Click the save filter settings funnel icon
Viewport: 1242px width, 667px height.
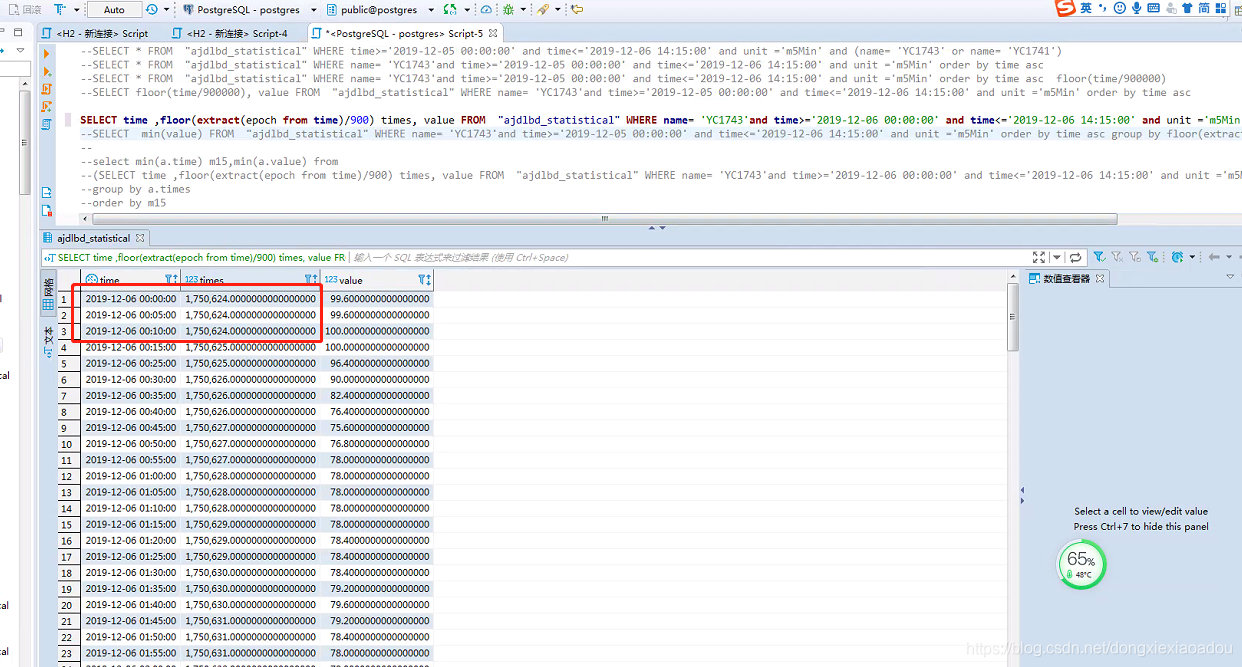1135,257
